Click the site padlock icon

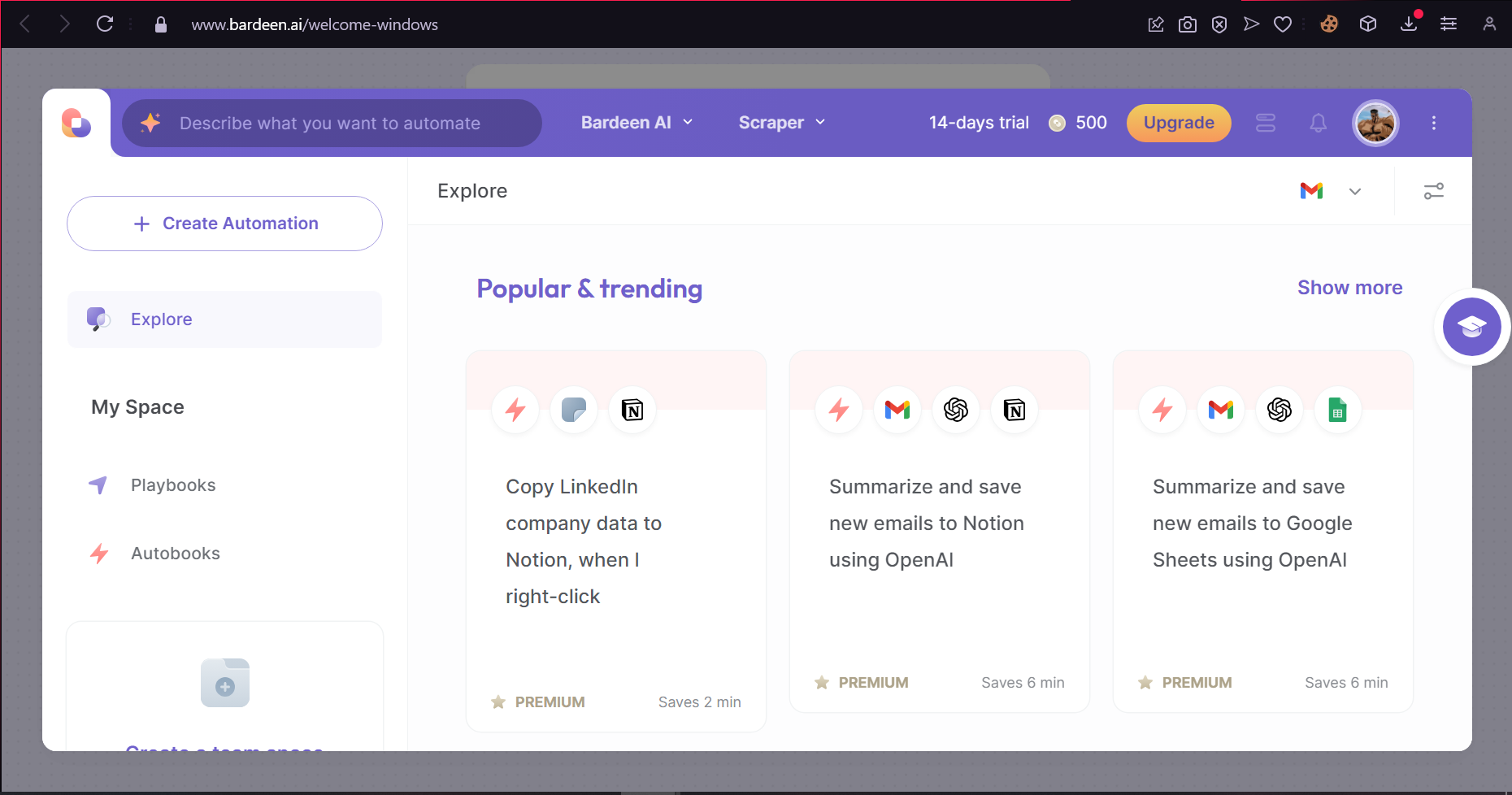pos(161,24)
